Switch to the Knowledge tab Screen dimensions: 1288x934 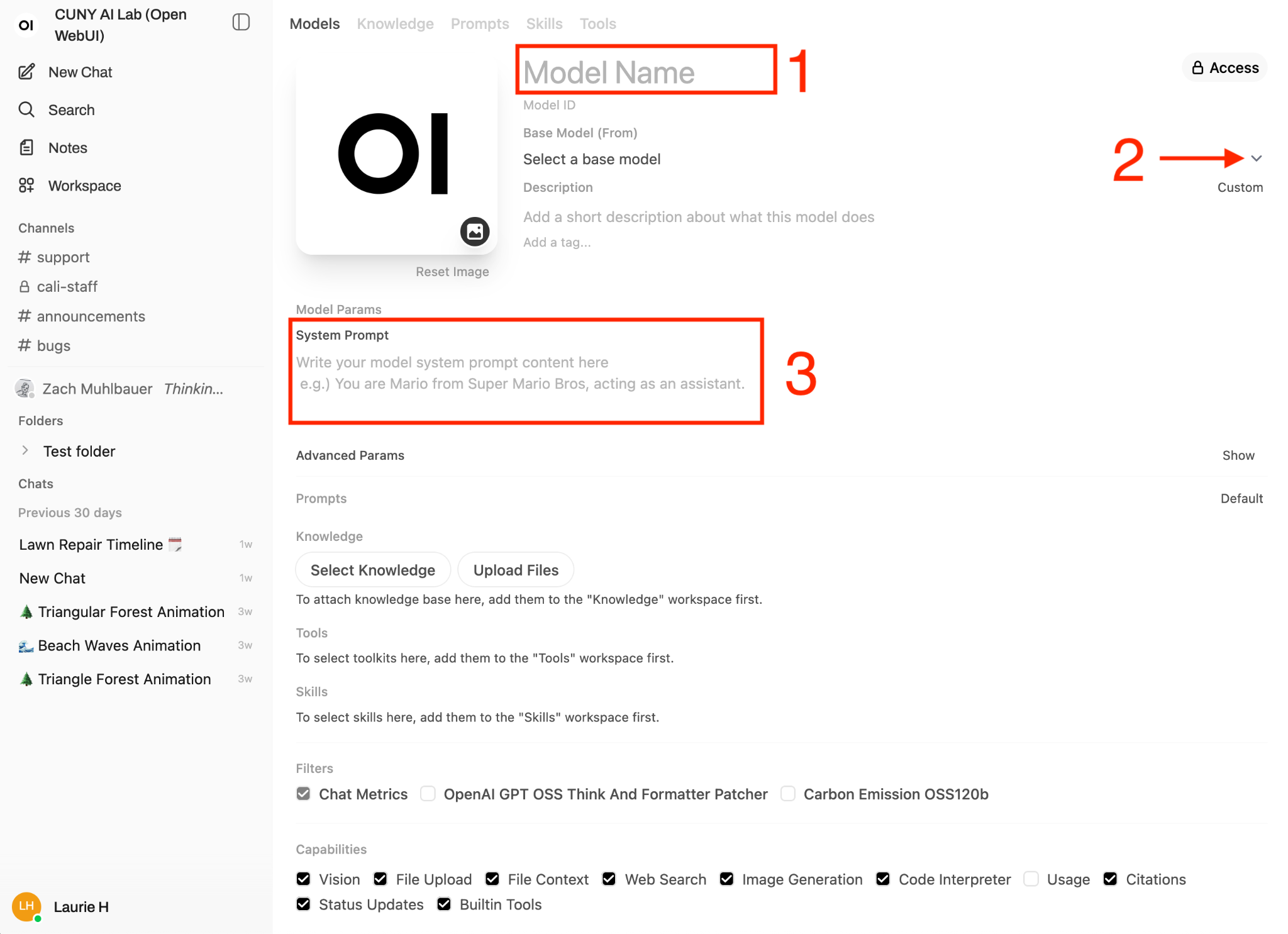(395, 24)
